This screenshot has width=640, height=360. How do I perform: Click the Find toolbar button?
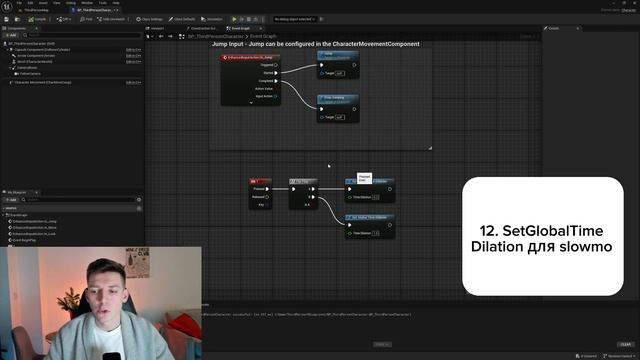[86, 19]
